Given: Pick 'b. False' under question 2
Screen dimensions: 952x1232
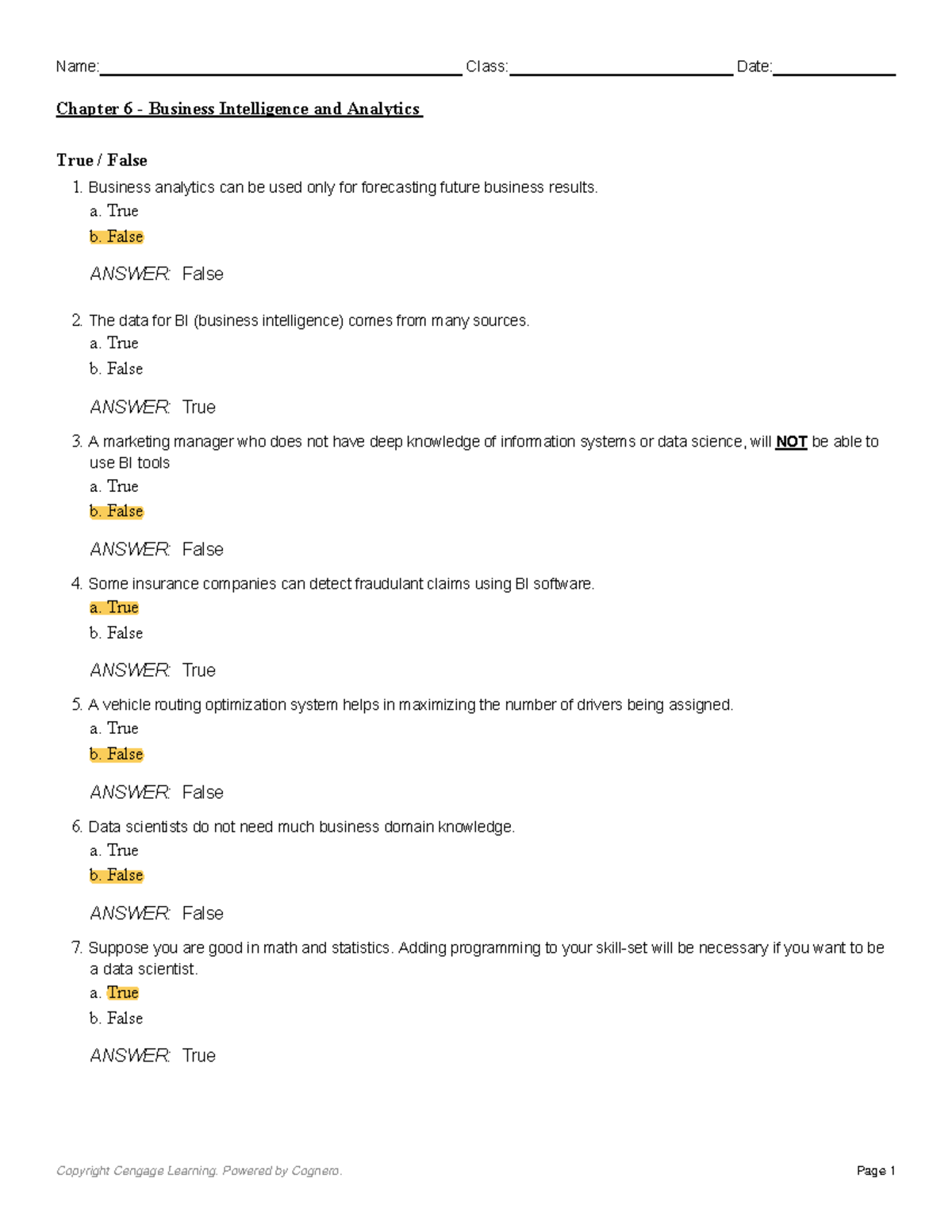Looking at the screenshot, I should pos(117,369).
